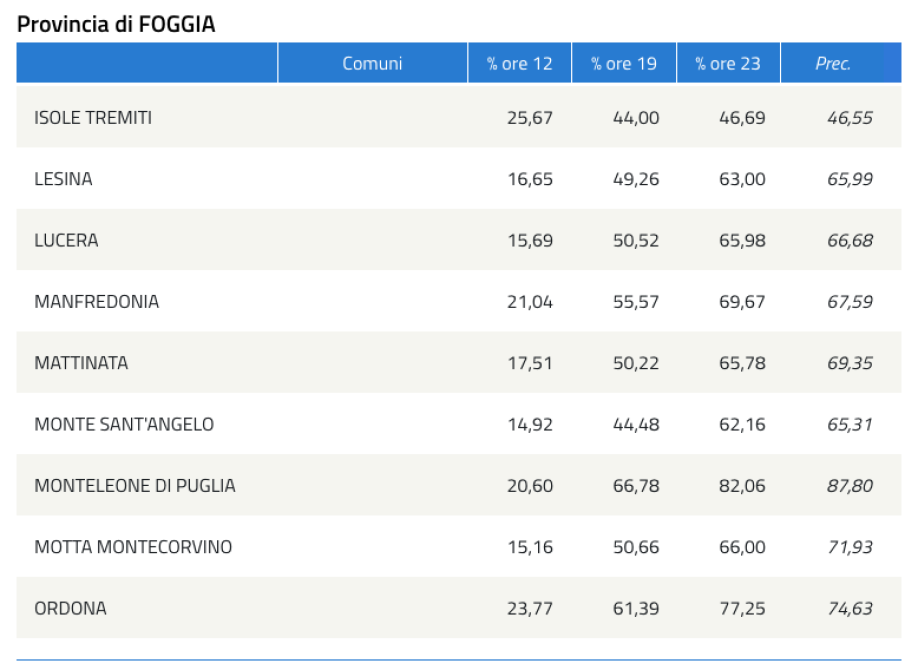Select the % ore 12 column header

point(519,63)
